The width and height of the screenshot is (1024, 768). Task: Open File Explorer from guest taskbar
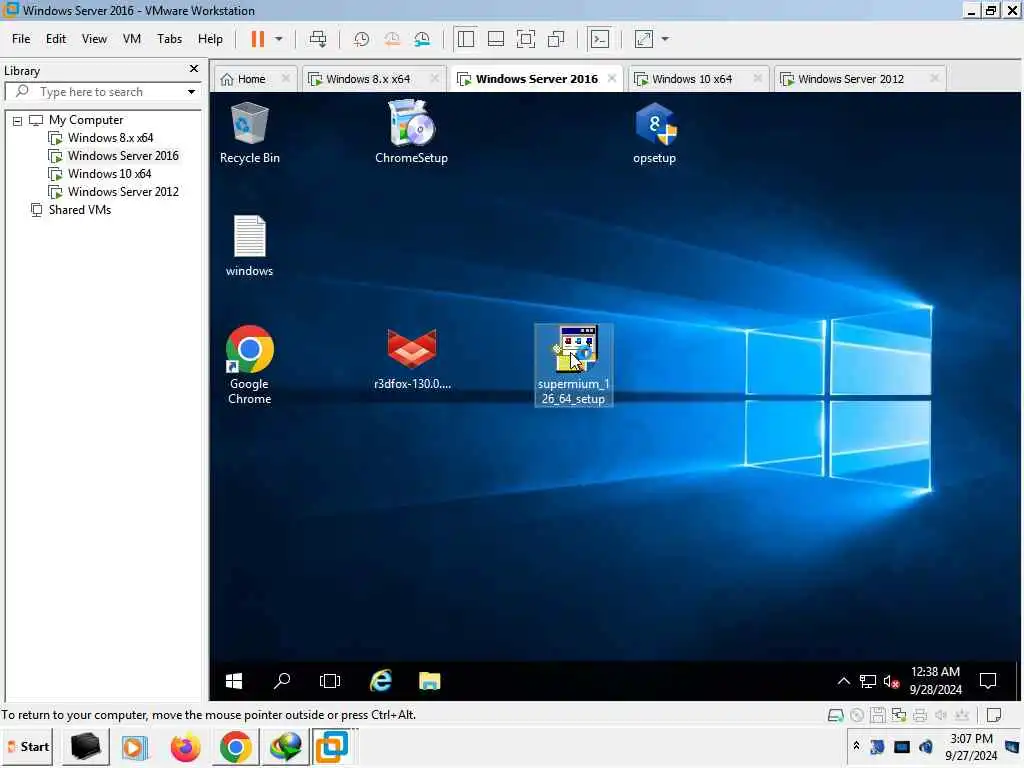coord(430,681)
